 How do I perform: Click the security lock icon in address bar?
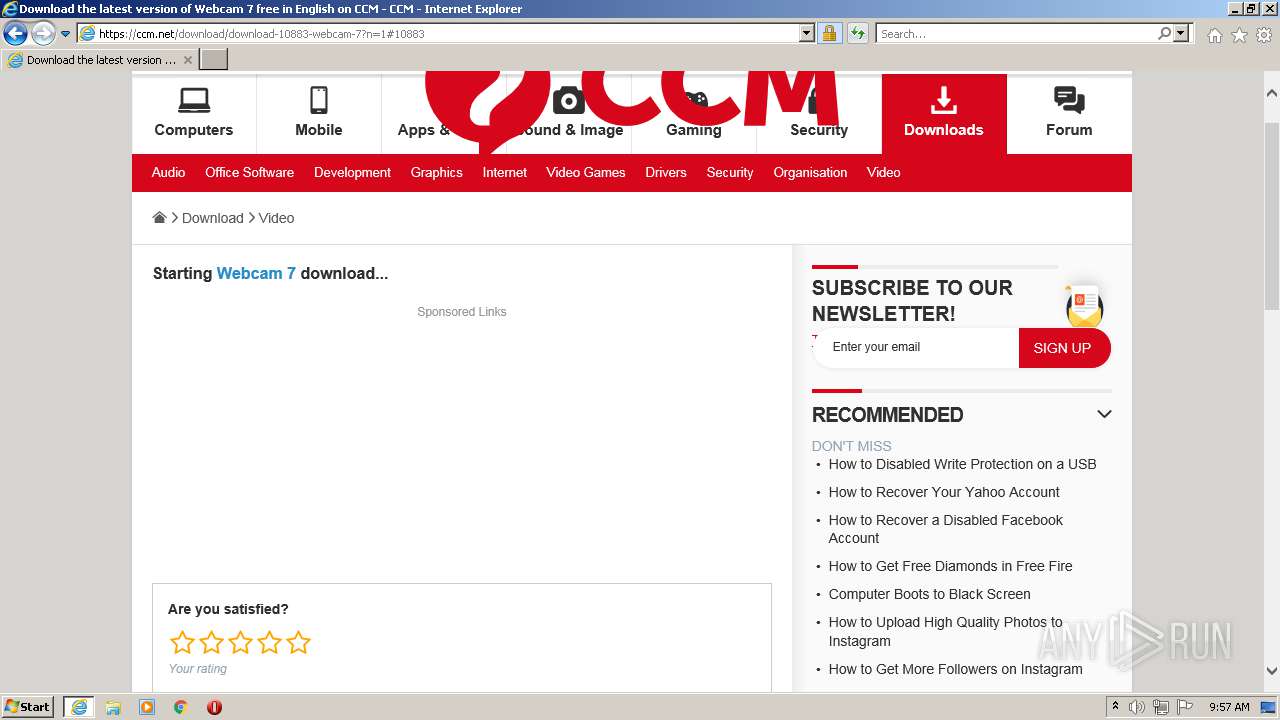click(829, 33)
